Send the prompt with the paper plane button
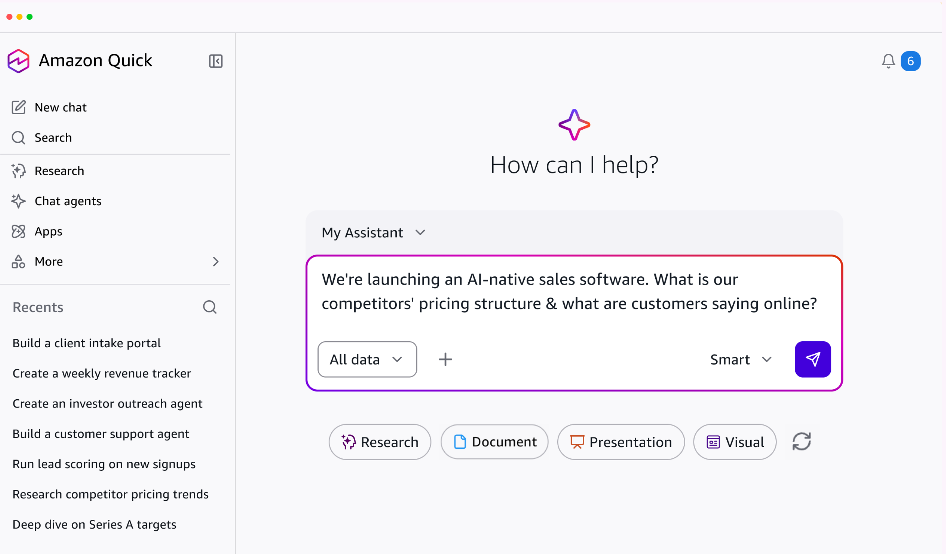The height and width of the screenshot is (554, 946). [x=813, y=360]
